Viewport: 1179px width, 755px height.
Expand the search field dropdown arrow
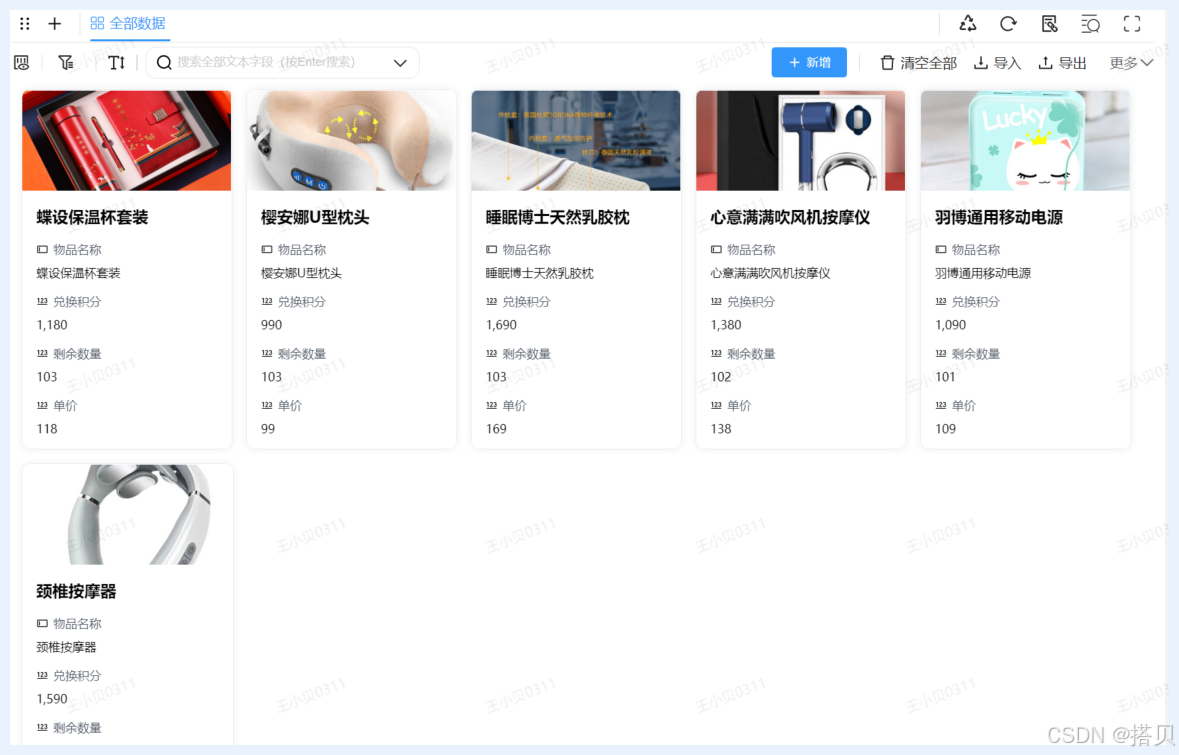400,63
